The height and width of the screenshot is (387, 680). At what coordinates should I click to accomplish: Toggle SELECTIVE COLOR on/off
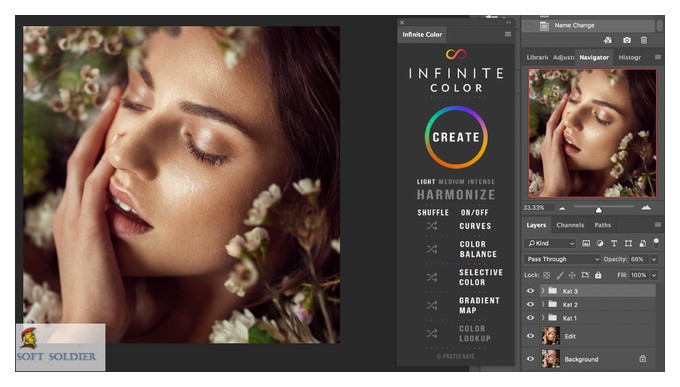pyautogui.click(x=481, y=277)
